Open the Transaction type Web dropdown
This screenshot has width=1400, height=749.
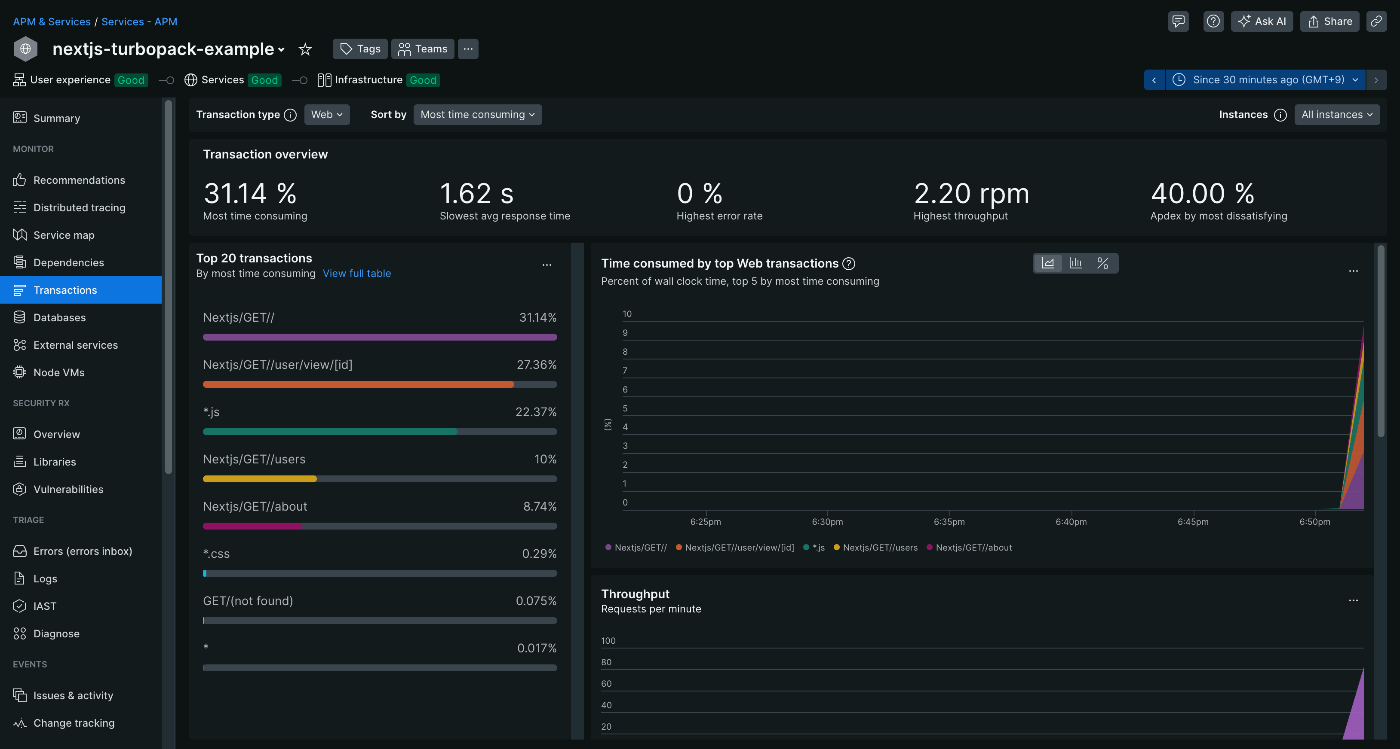tap(327, 115)
